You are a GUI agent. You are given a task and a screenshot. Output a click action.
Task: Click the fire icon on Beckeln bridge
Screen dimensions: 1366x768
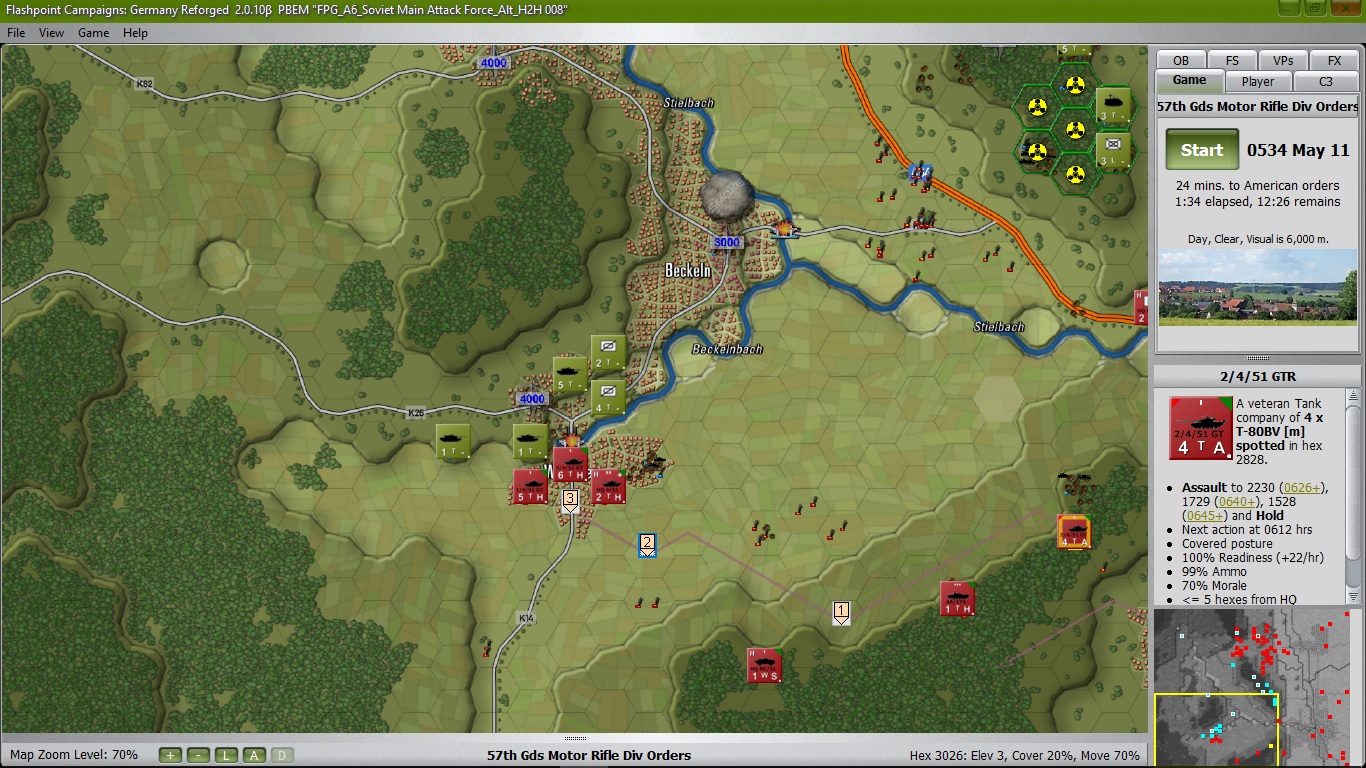[784, 229]
